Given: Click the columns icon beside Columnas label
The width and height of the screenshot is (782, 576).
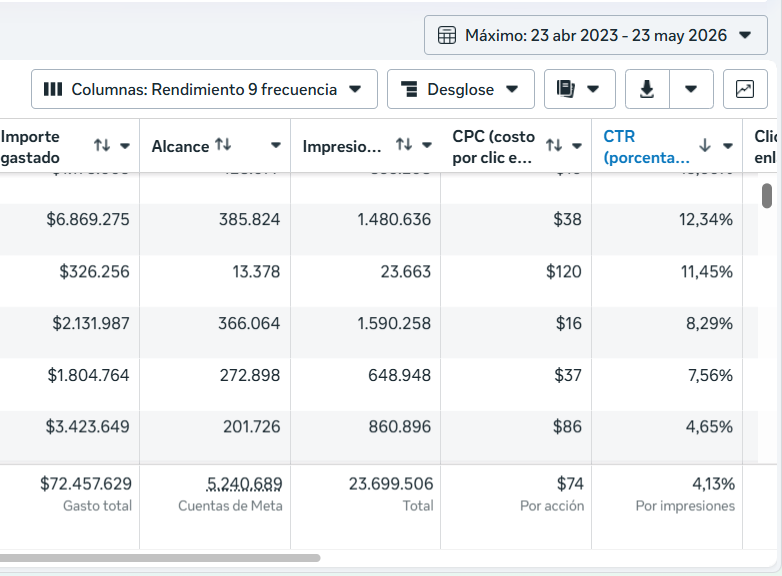Looking at the screenshot, I should (x=53, y=89).
